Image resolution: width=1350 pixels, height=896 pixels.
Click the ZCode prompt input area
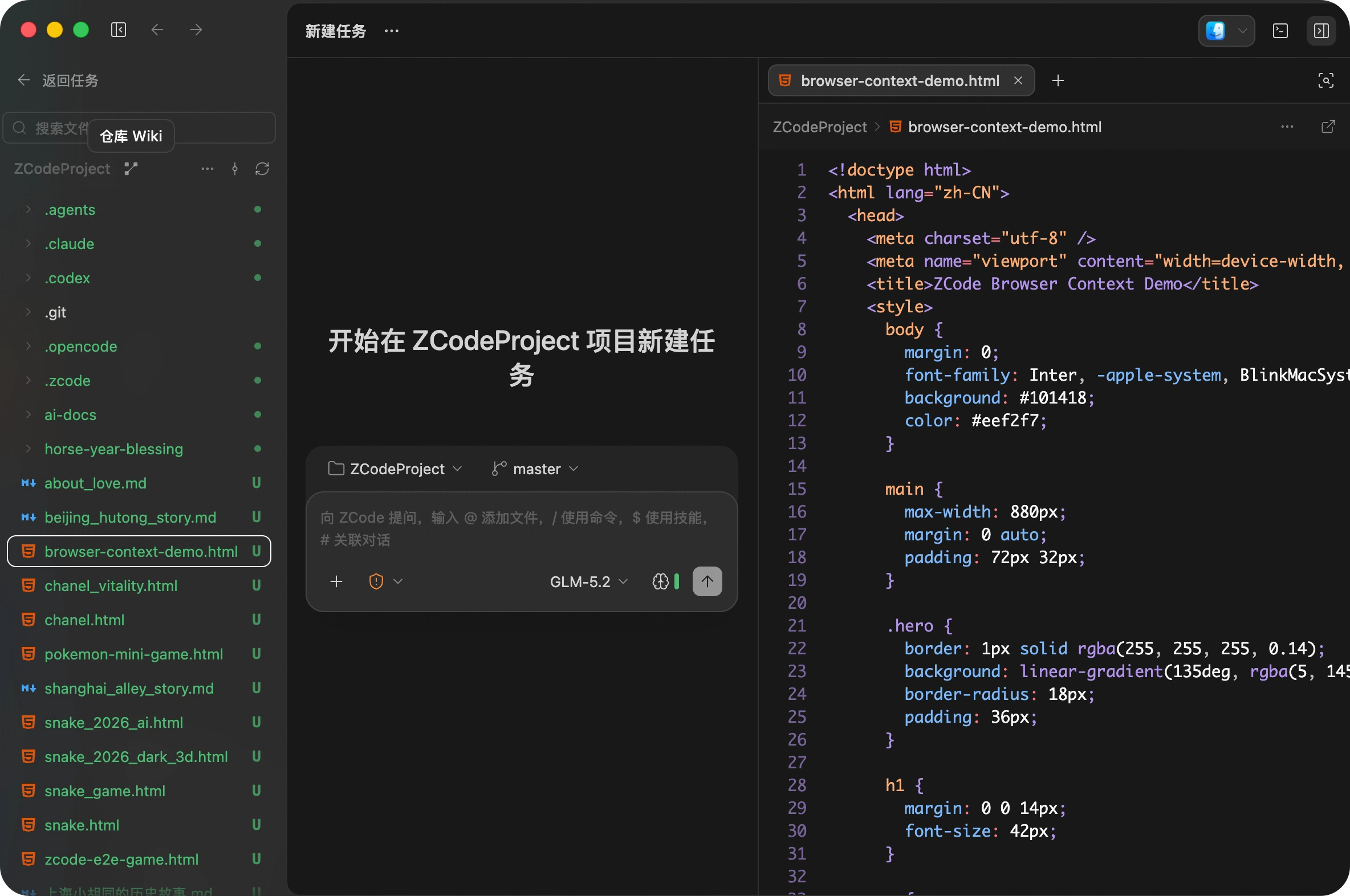point(521,528)
